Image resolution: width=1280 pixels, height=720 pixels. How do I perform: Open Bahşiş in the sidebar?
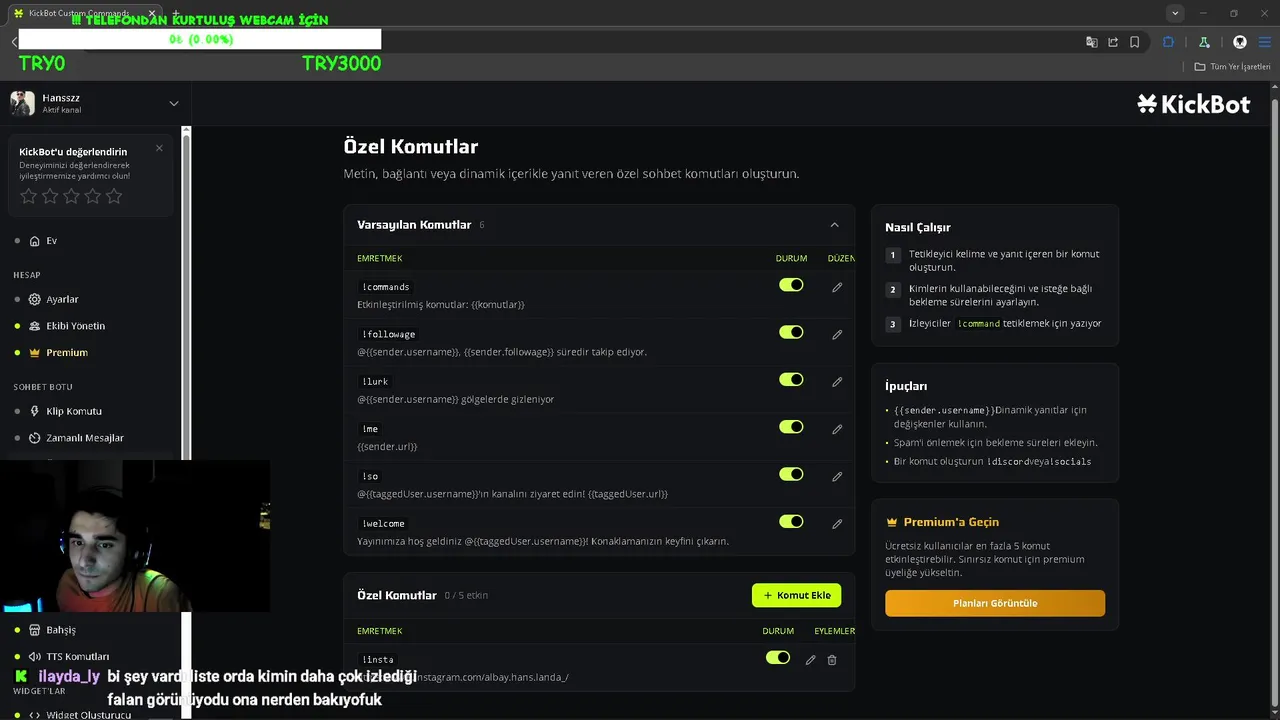[60, 630]
